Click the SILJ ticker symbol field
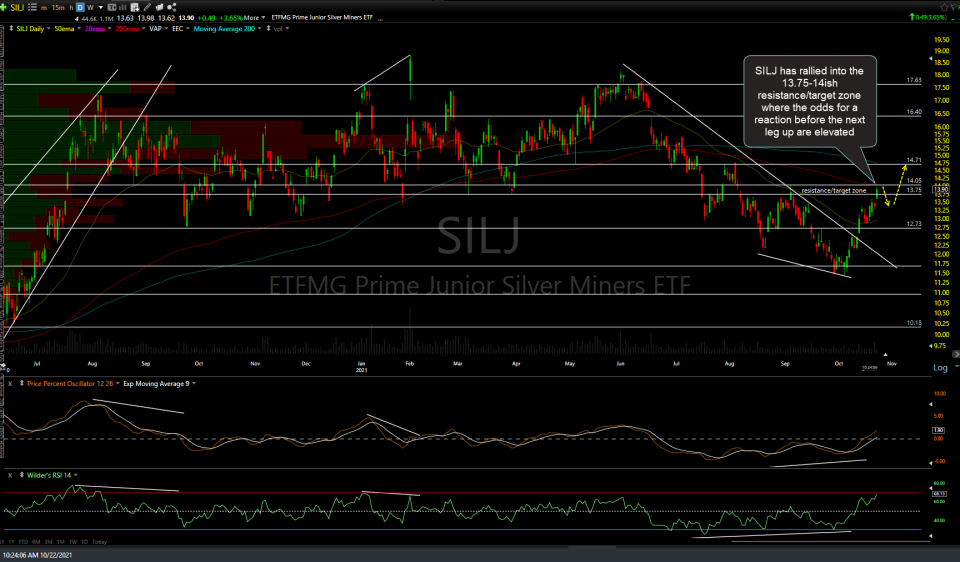Image resolution: width=960 pixels, height=562 pixels. 17,7
